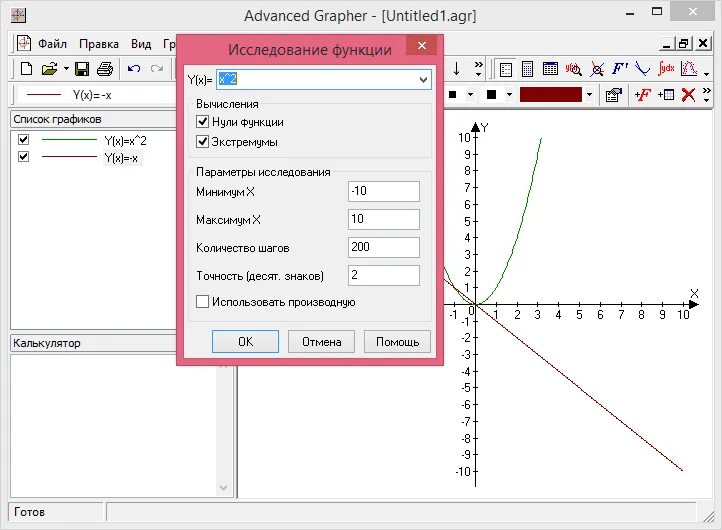This screenshot has height=530, width=722.
Task: Expand the chevron overflow near down arrow
Action: (479, 69)
